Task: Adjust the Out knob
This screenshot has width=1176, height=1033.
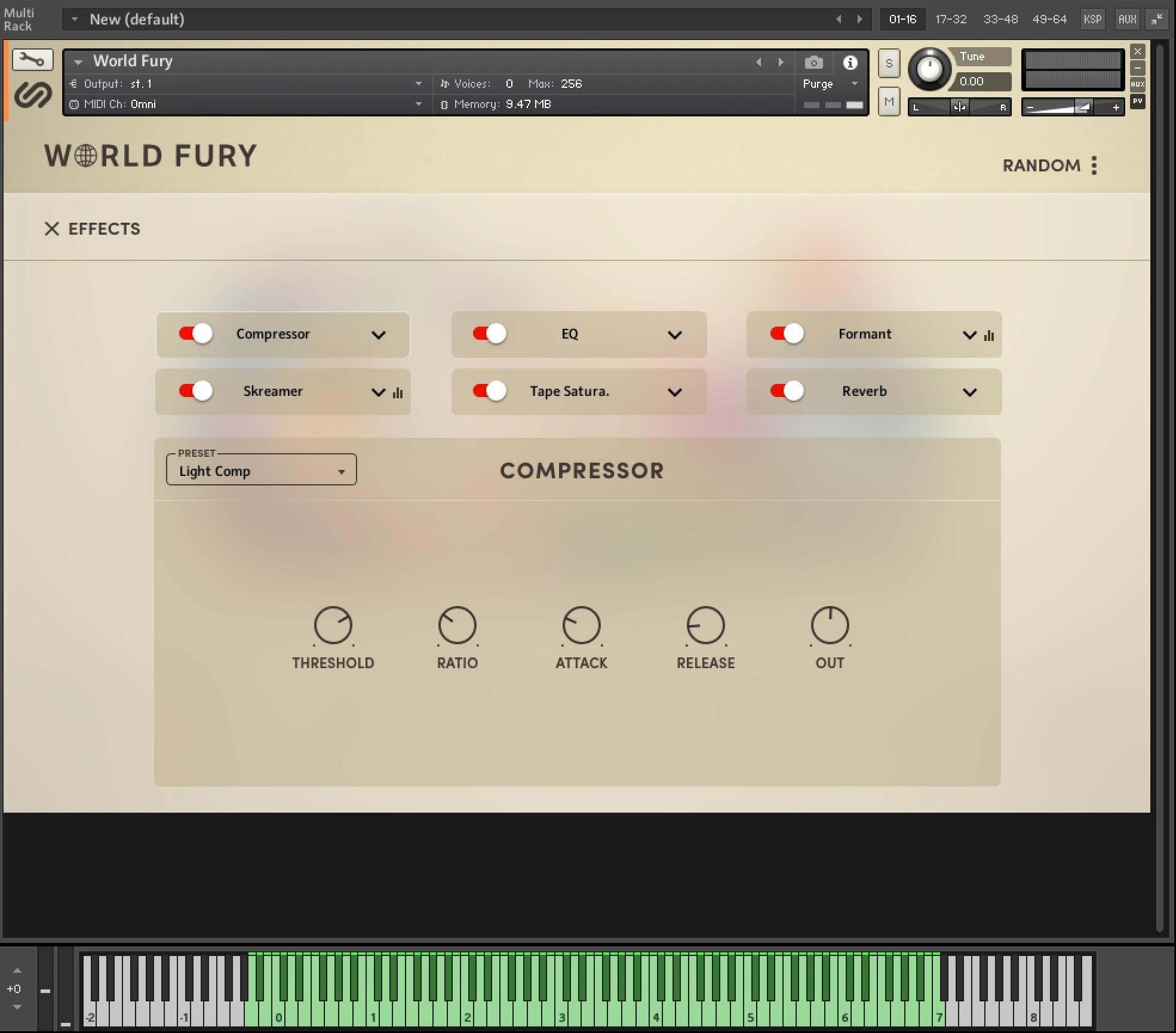Action: 830,625
